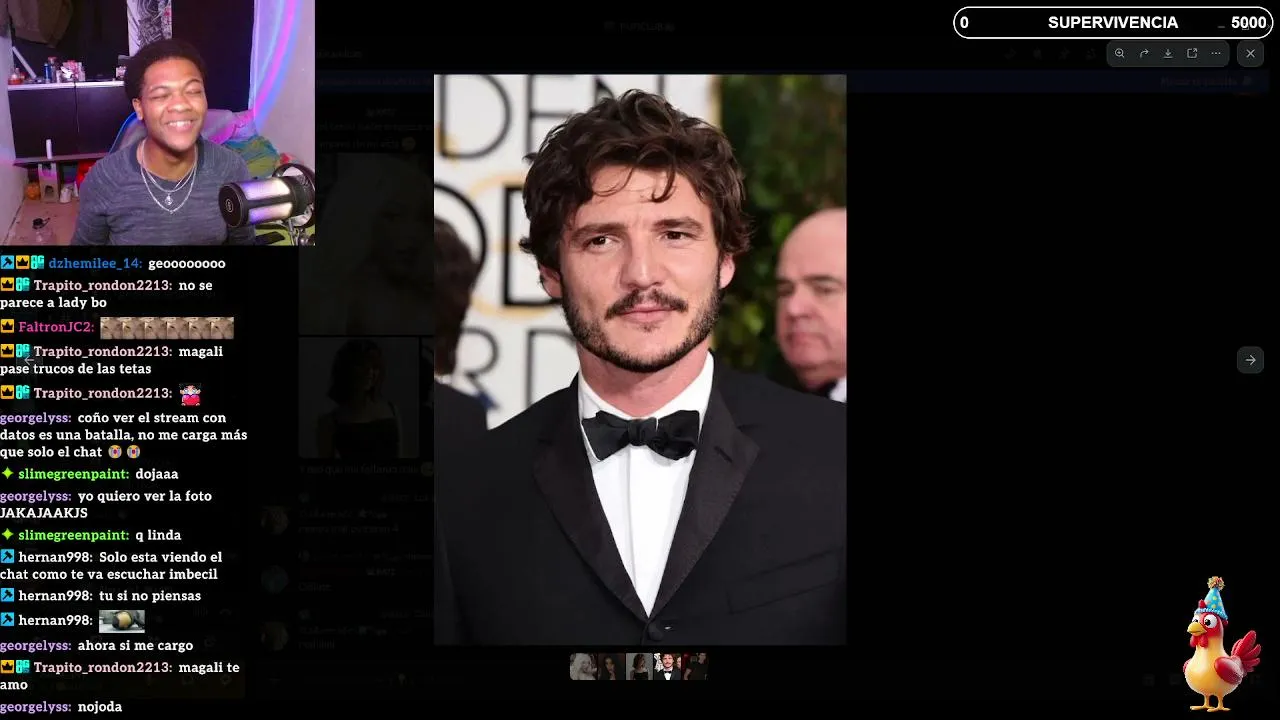Select the blonde woman thumbnail in the strip

tap(583, 667)
